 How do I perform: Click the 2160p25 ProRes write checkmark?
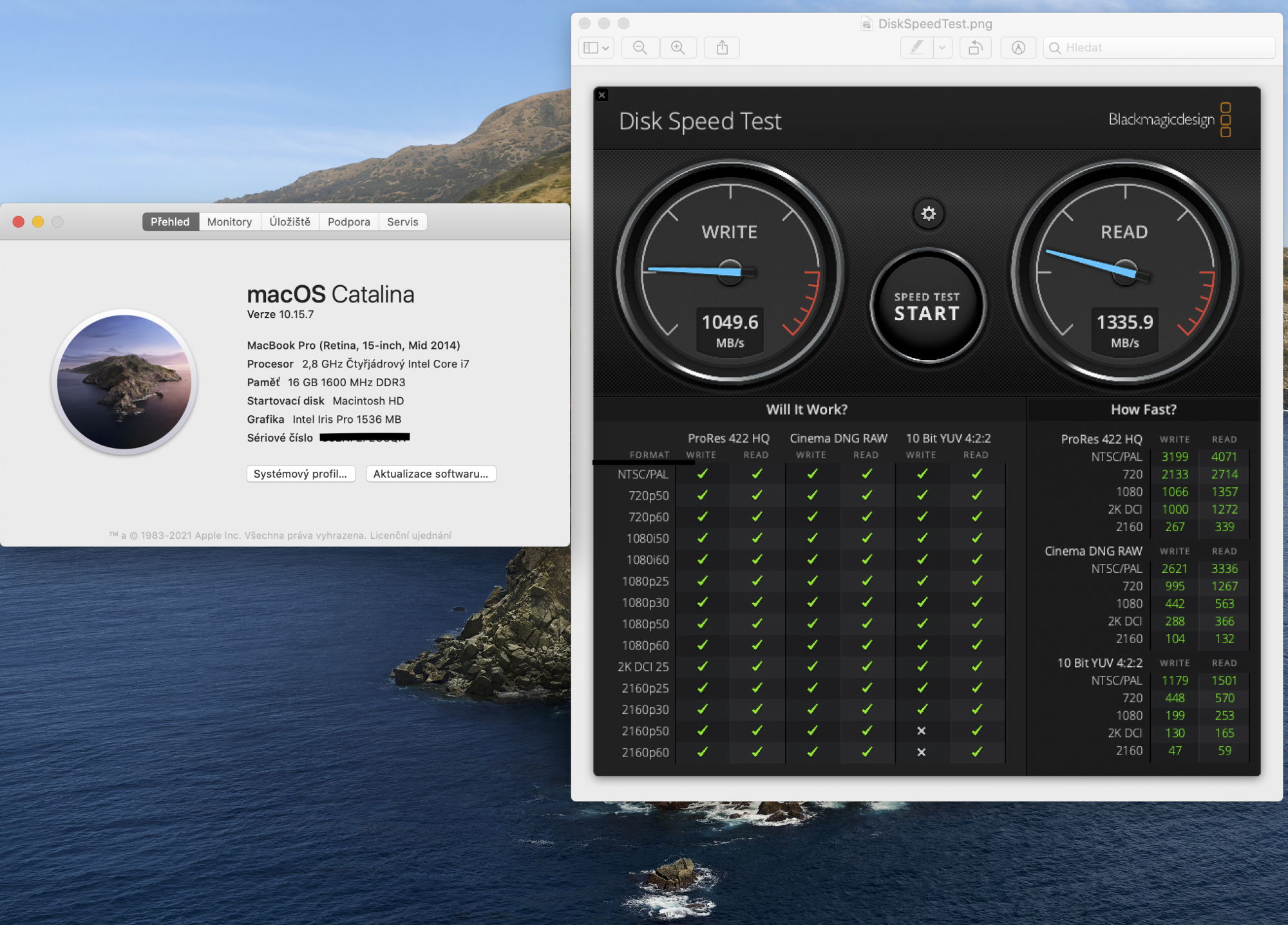coord(702,688)
